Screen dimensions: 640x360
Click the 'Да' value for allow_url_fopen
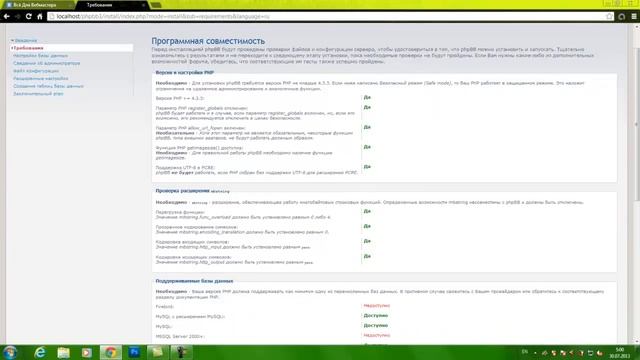pyautogui.click(x=367, y=127)
